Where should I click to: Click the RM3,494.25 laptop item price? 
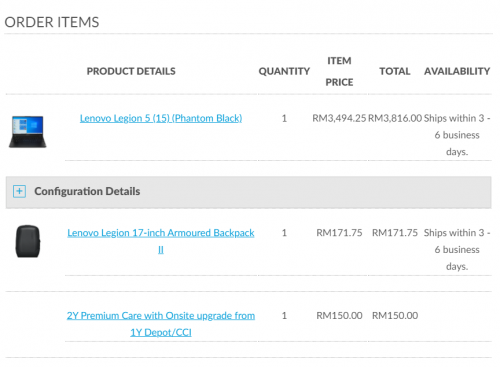point(339,118)
